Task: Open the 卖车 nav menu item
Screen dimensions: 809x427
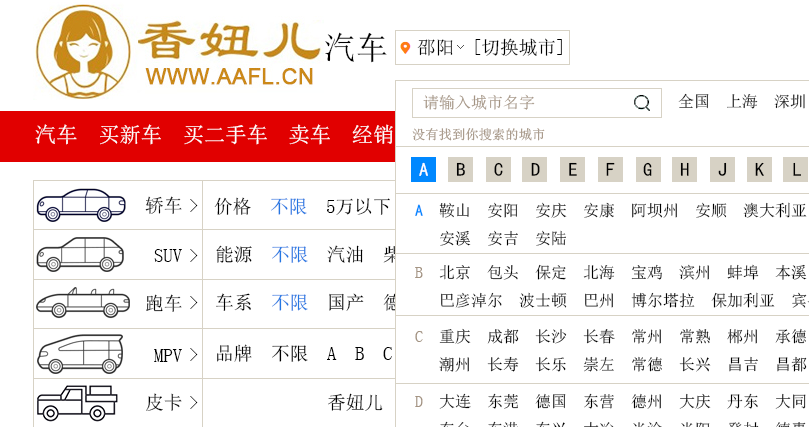Action: click(310, 135)
